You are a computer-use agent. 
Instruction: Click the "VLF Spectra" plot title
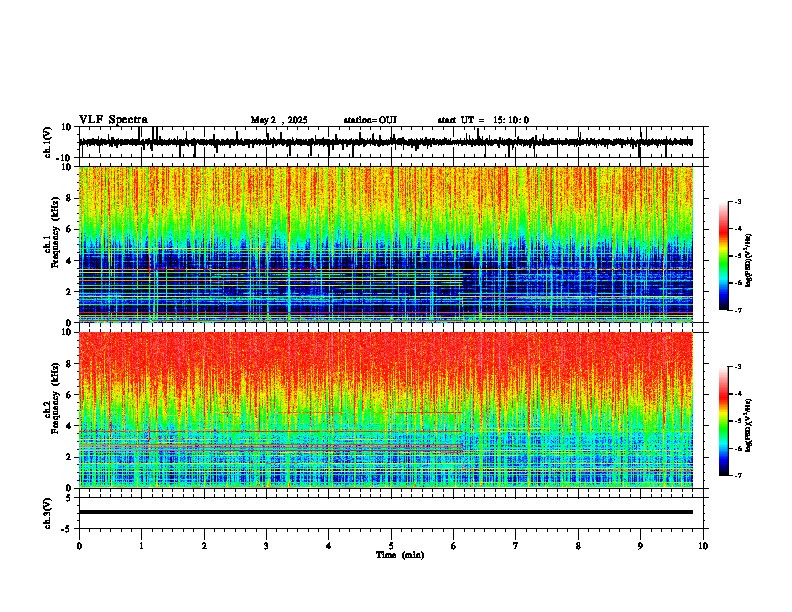click(x=113, y=120)
